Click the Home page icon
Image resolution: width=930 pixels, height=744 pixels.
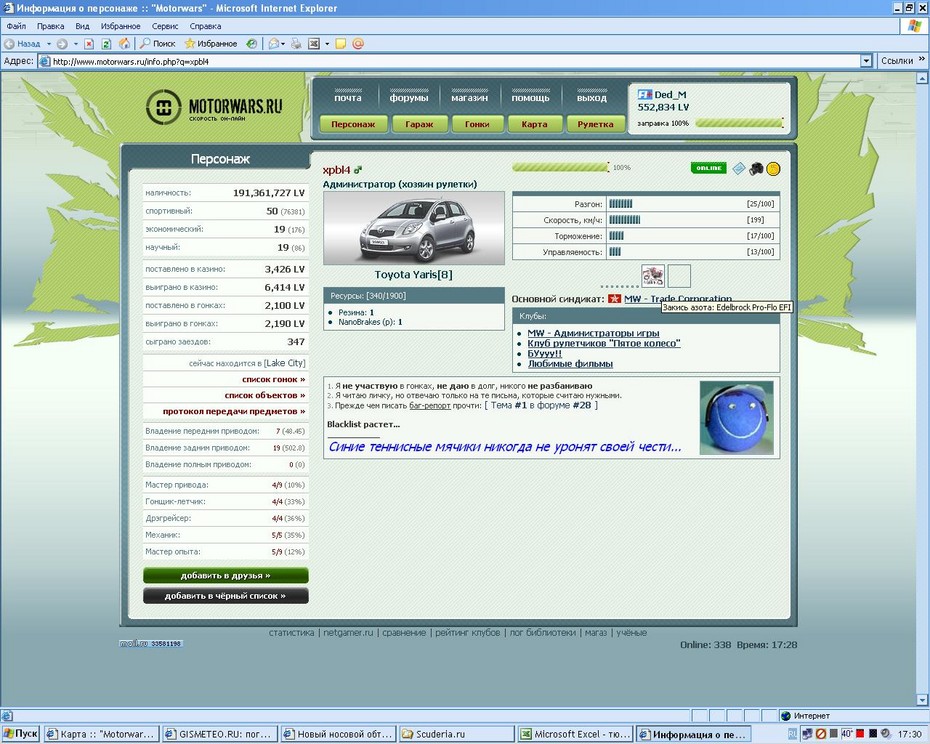pyautogui.click(x=125, y=43)
